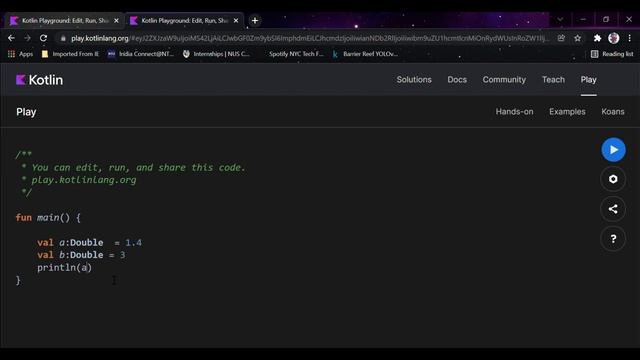Screen dimensions: 640x360
Task: Click the fun main() declaration
Action: point(48,218)
